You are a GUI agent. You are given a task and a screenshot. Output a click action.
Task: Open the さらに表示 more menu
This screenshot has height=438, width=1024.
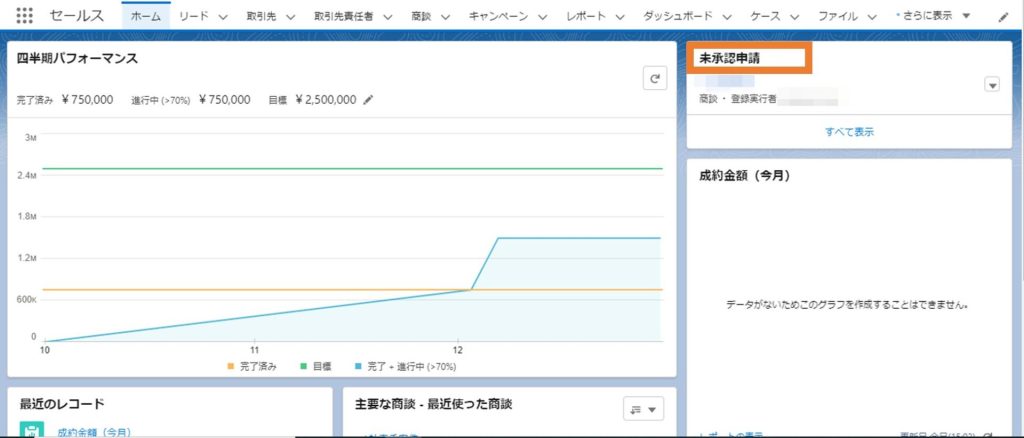tap(935, 16)
